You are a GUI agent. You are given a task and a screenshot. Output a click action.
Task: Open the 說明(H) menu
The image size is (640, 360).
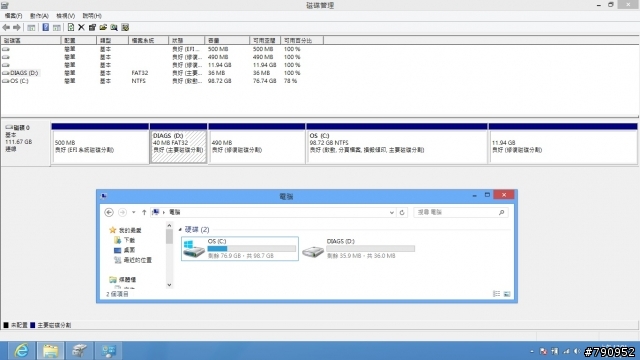(92, 16)
